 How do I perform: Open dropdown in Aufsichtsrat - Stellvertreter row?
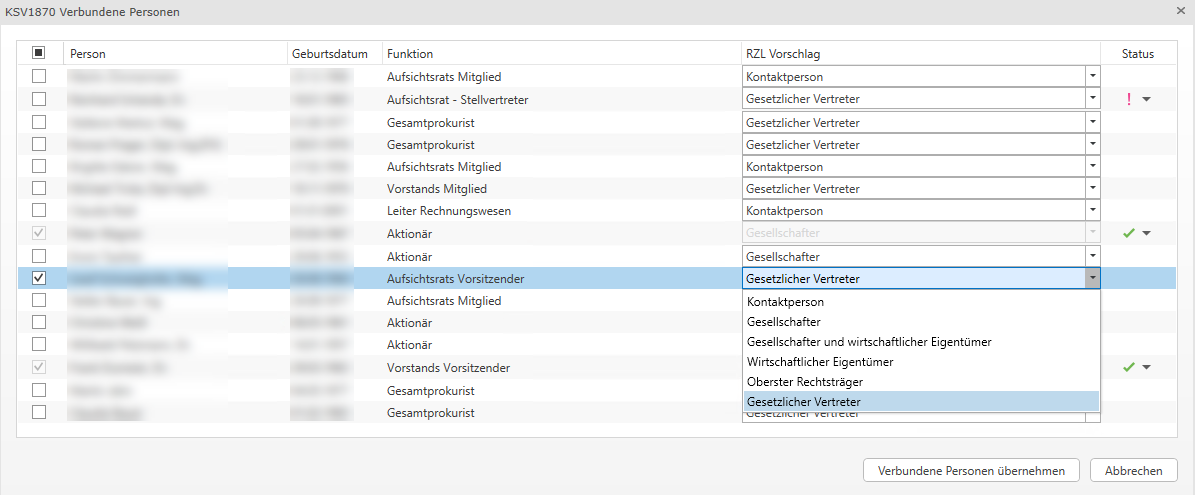pyautogui.click(x=1092, y=99)
